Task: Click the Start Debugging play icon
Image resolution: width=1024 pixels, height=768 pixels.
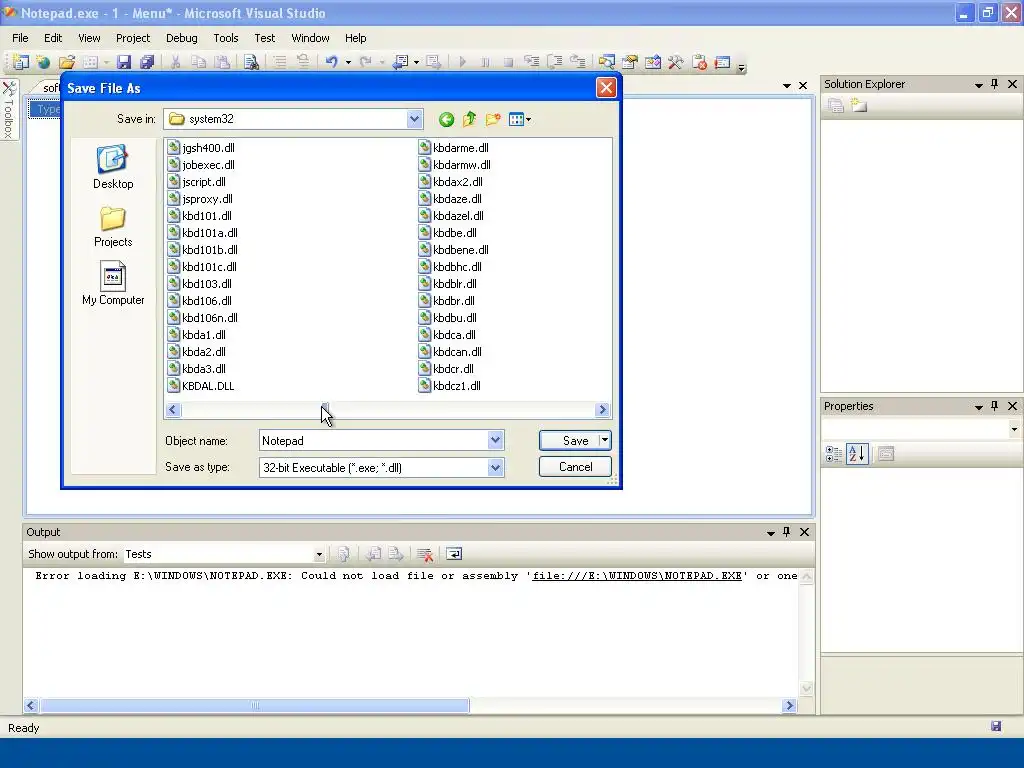Action: point(462,62)
